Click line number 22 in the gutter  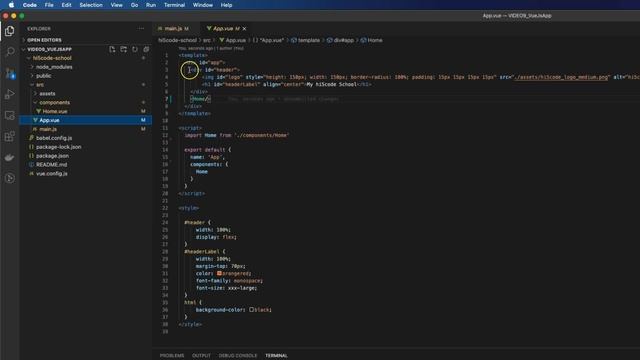click(x=165, y=208)
